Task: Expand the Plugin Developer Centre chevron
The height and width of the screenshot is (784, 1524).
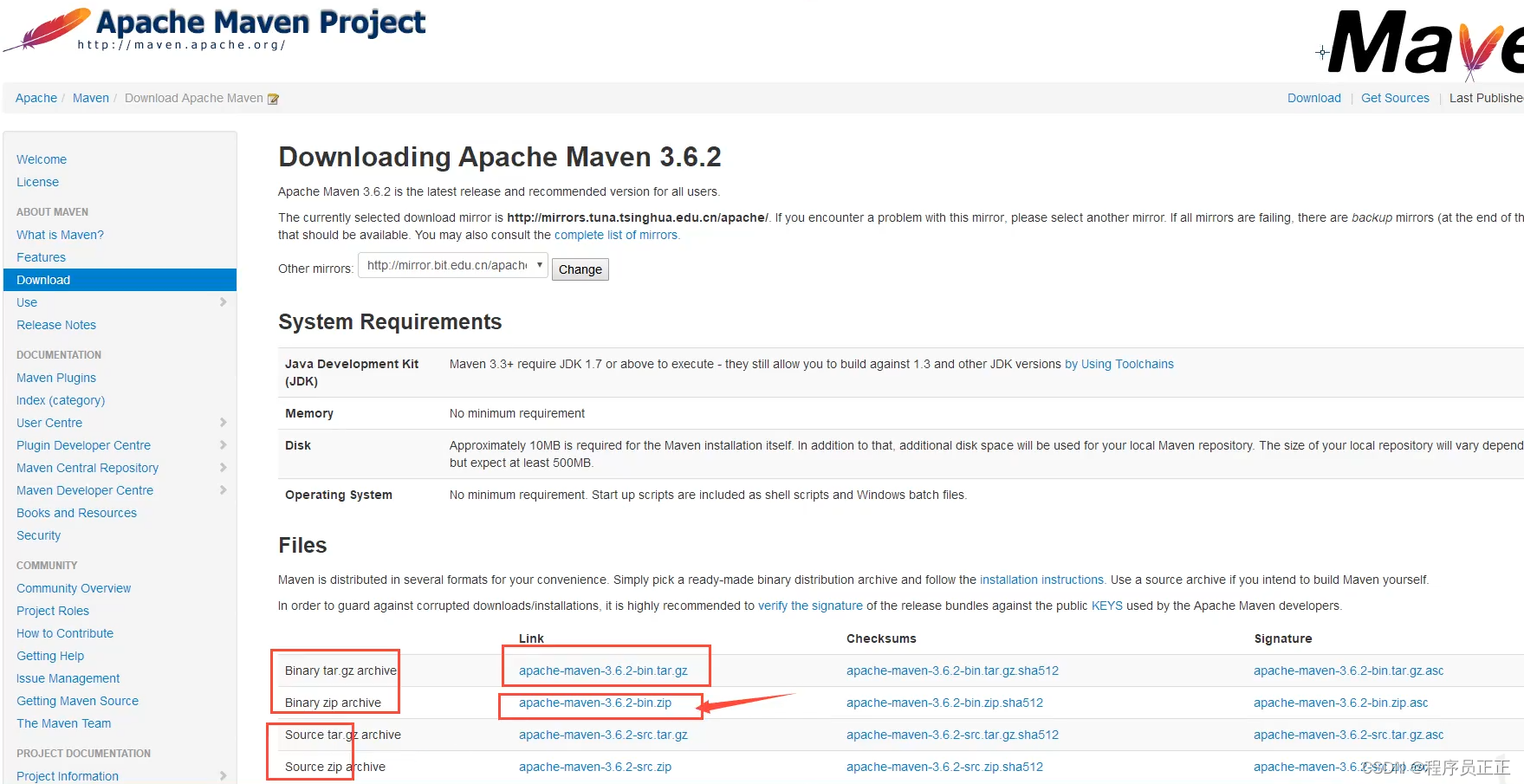Action: [x=223, y=445]
